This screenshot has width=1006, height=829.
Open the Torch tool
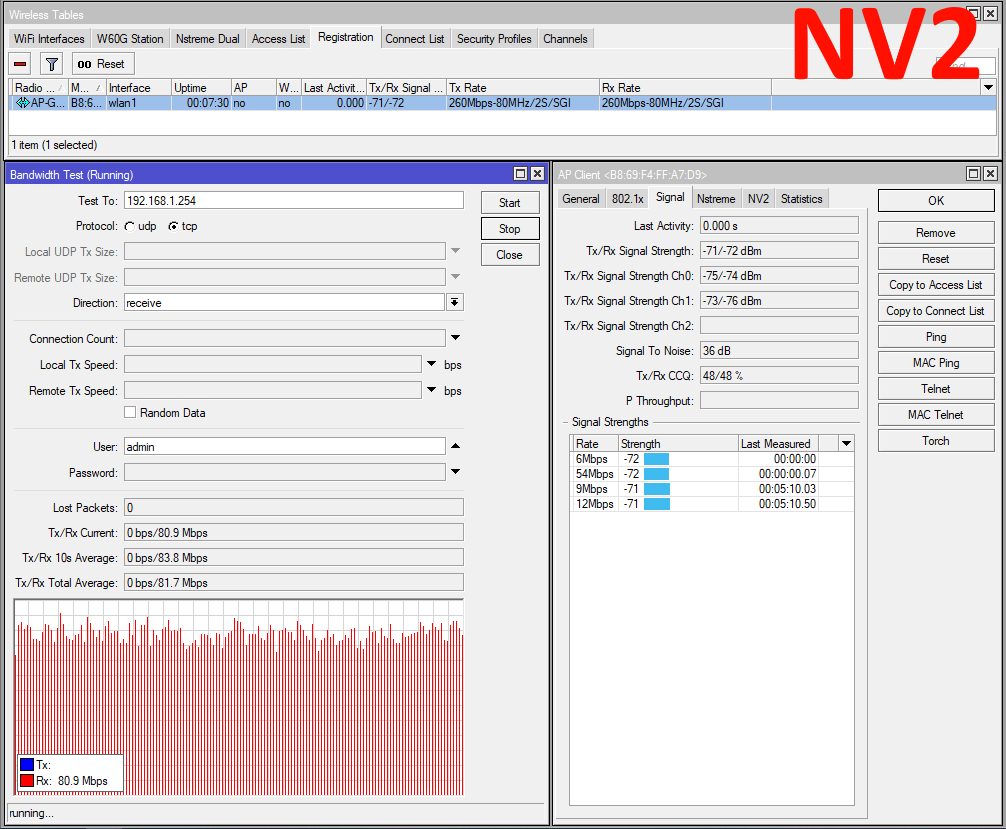[935, 441]
